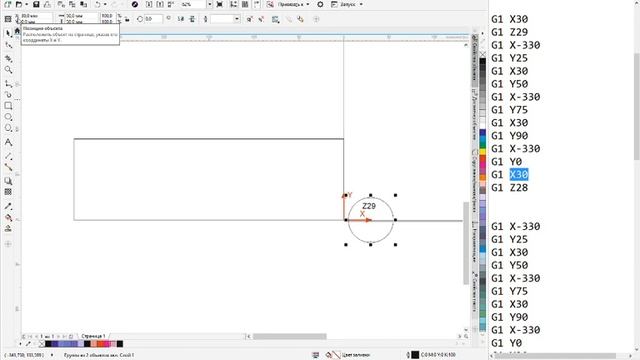The height and width of the screenshot is (360, 640).
Task: Select the Shape tool
Action: pyautogui.click(x=9, y=45)
